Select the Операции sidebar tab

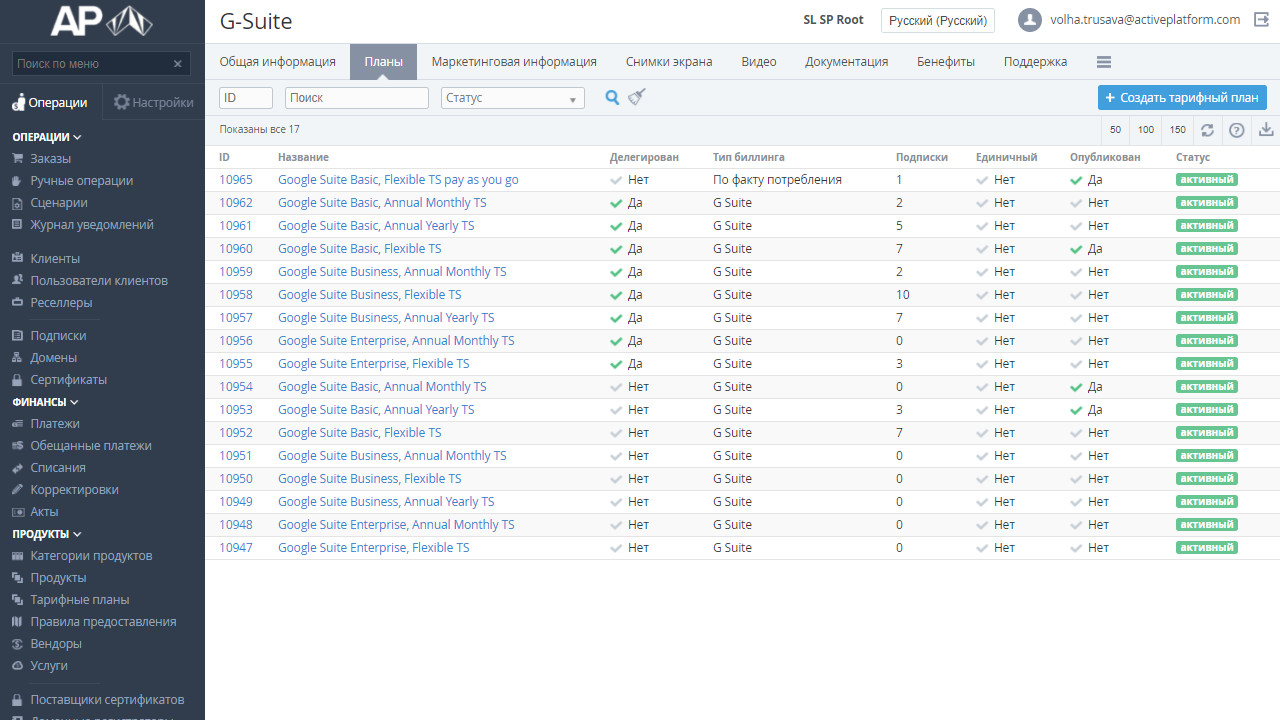pos(51,102)
